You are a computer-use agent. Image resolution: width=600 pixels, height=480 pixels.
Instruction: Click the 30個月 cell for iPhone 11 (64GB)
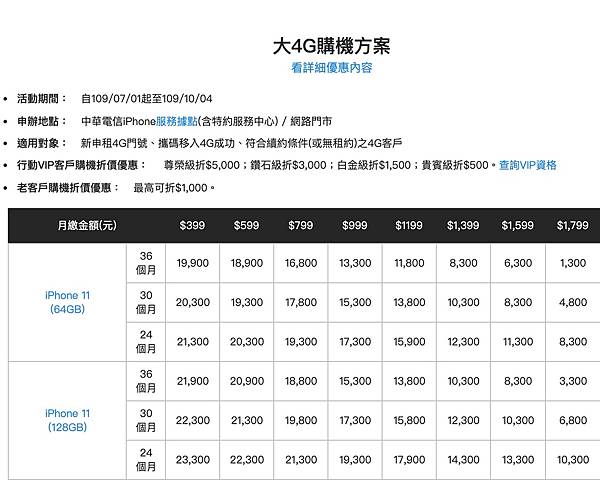(146, 302)
